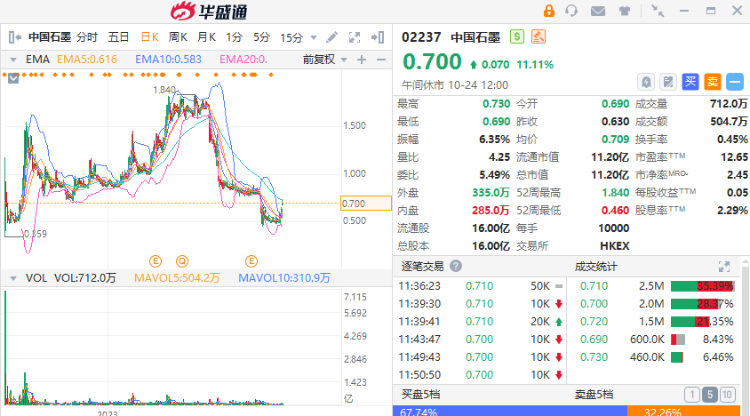This screenshot has width=750, height=416.
Task: Click the MAVOL5:504.2万 label
Action: 177,278
